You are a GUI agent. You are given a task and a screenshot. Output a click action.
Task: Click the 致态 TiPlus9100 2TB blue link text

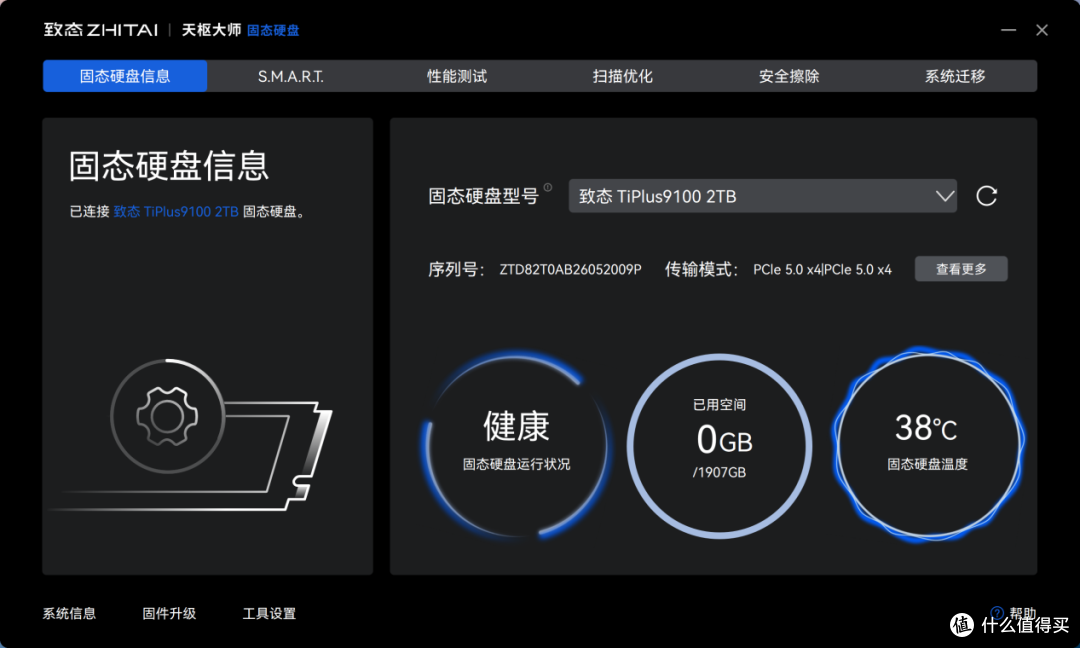176,211
